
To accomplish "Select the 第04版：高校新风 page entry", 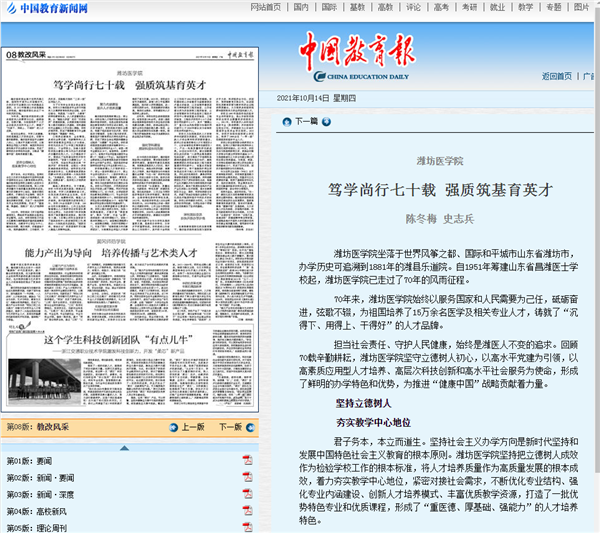I will point(42,510).
